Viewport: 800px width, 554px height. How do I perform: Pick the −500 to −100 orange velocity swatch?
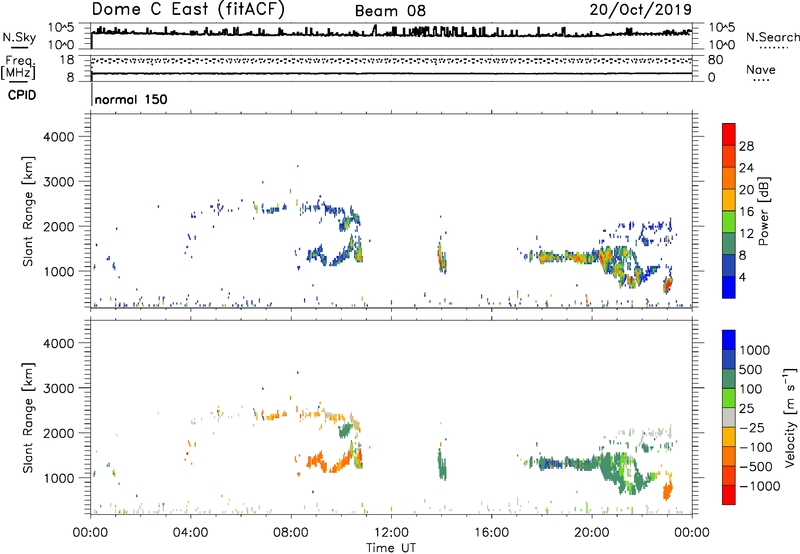click(729, 456)
